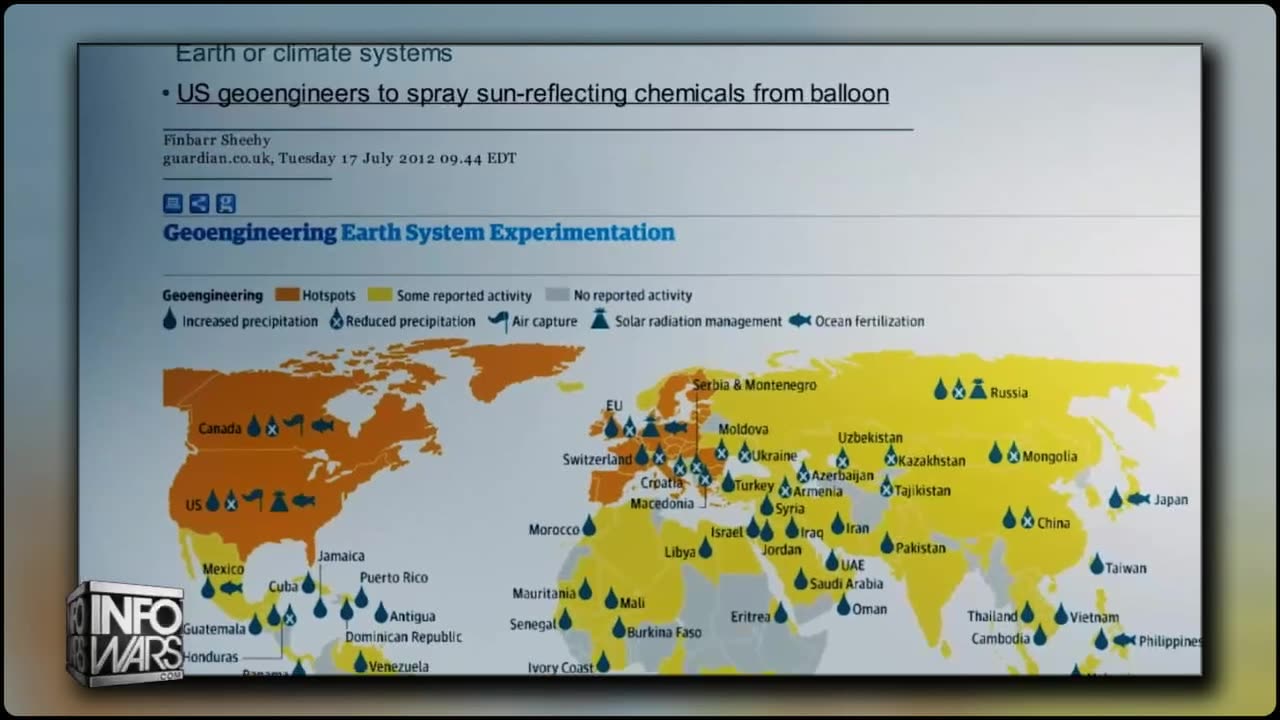Click the Finbarr Sheehy author name

(217, 140)
